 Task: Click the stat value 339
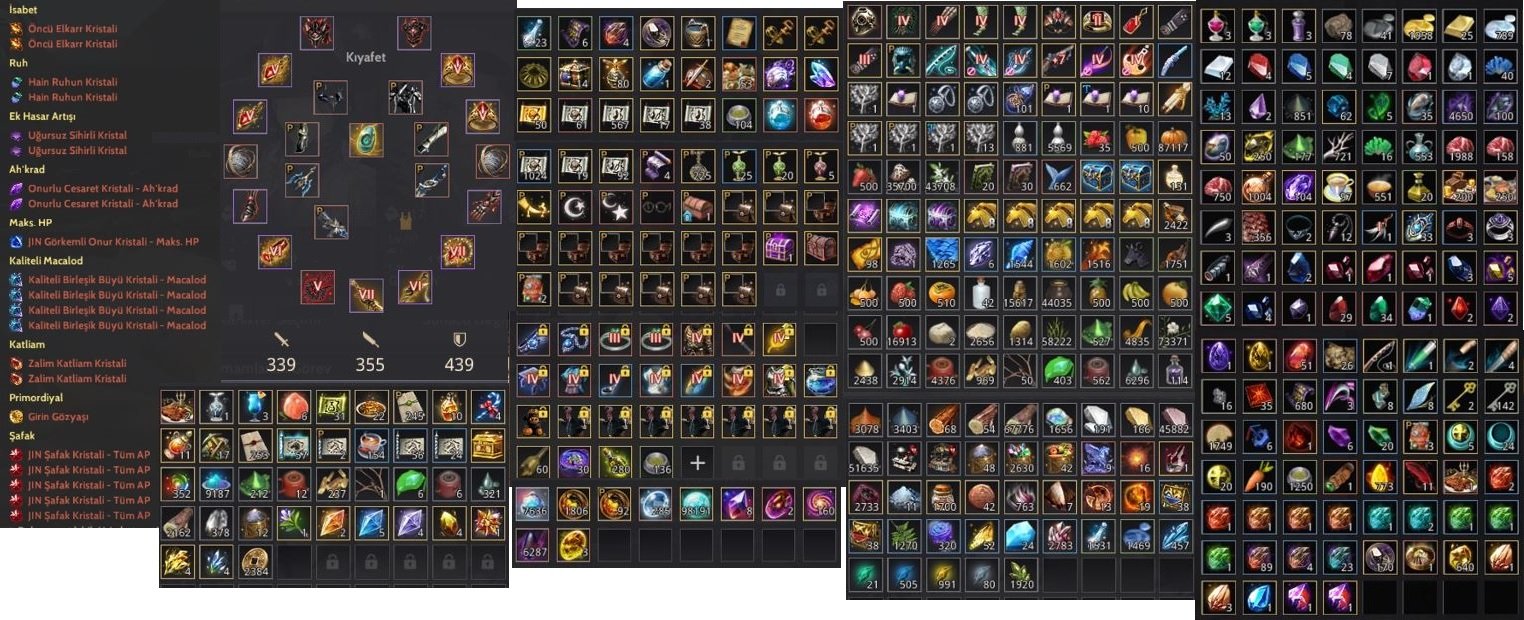(281, 365)
